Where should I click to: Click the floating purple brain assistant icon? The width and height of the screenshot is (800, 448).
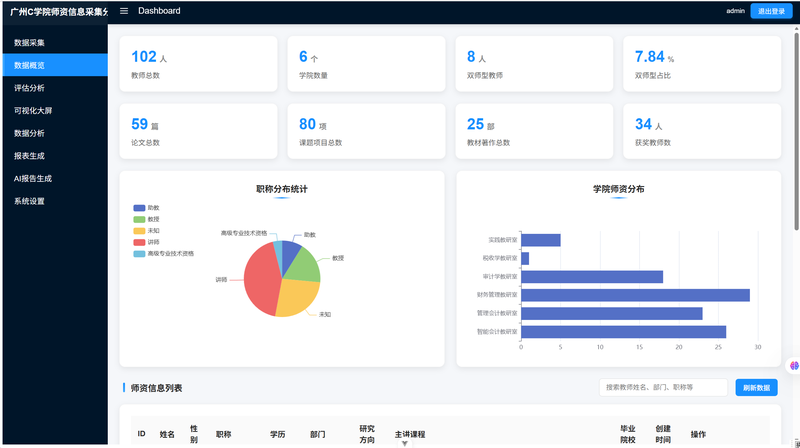[794, 365]
